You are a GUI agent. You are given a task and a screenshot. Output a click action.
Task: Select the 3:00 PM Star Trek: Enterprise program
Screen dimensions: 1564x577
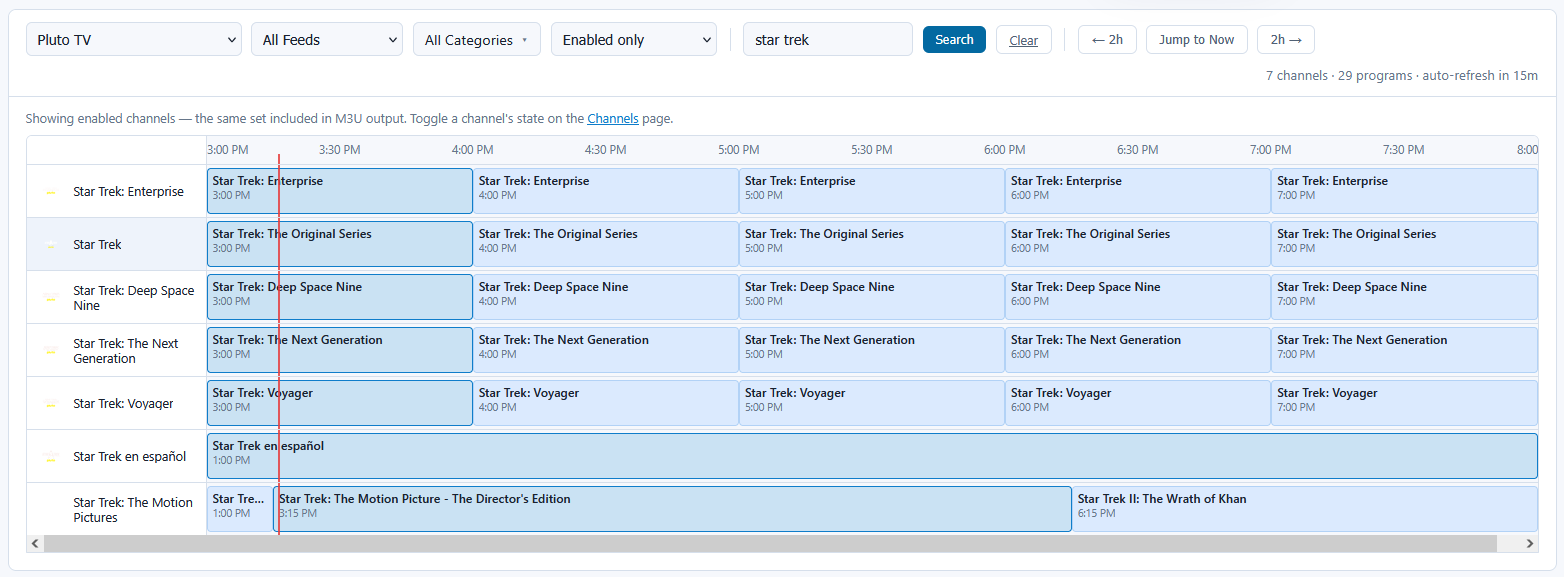click(340, 191)
